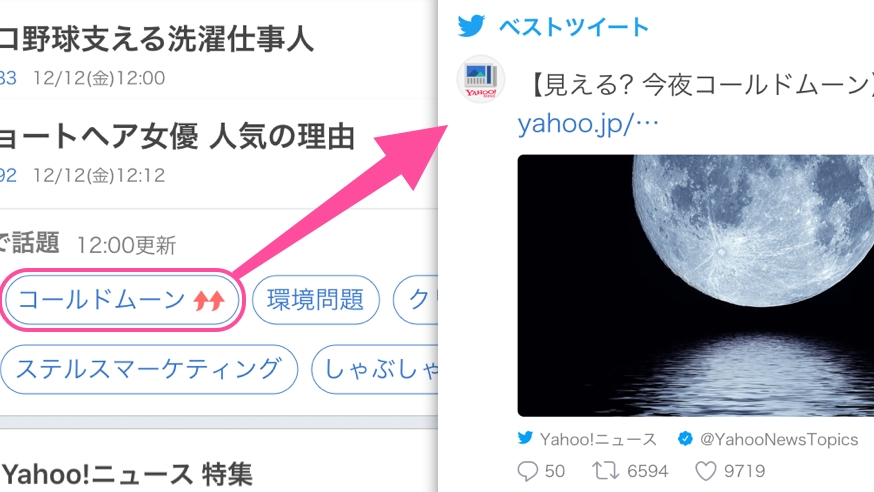This screenshot has width=874, height=492.
Task: Select the 環境問題 trending tag
Action: 315,300
